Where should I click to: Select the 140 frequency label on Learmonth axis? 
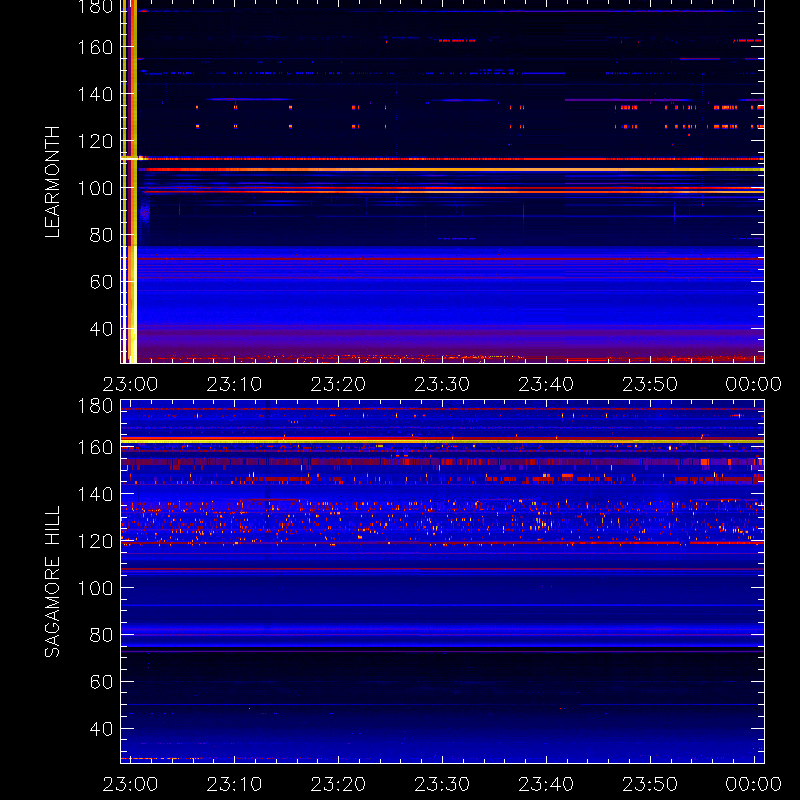pyautogui.click(x=95, y=94)
